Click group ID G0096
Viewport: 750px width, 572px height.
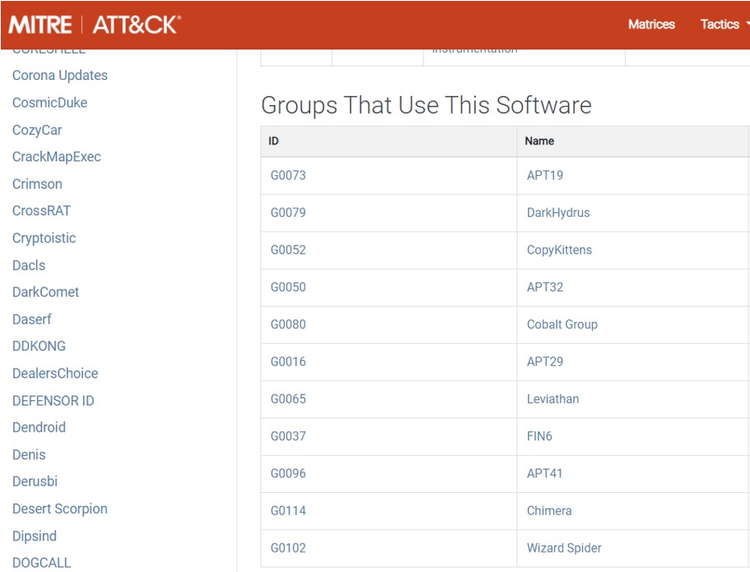288,474
